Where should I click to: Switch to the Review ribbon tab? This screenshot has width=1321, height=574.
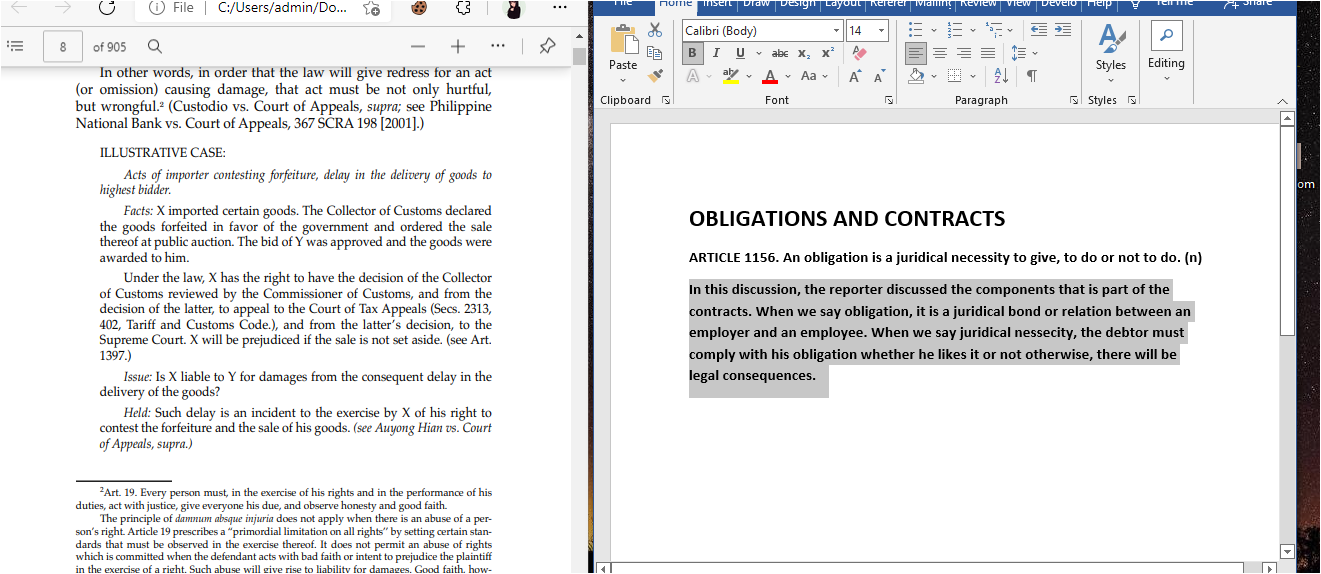(x=979, y=4)
